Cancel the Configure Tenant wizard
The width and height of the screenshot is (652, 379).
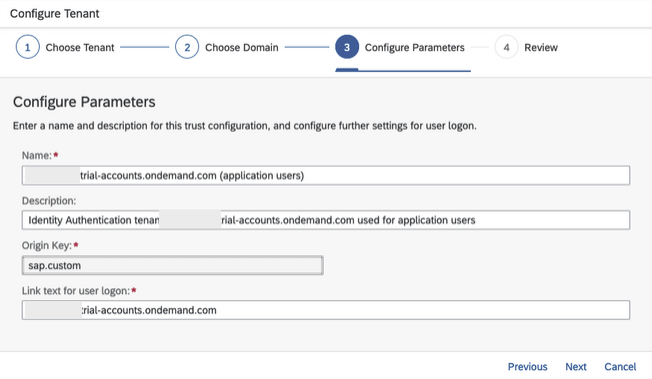click(620, 367)
